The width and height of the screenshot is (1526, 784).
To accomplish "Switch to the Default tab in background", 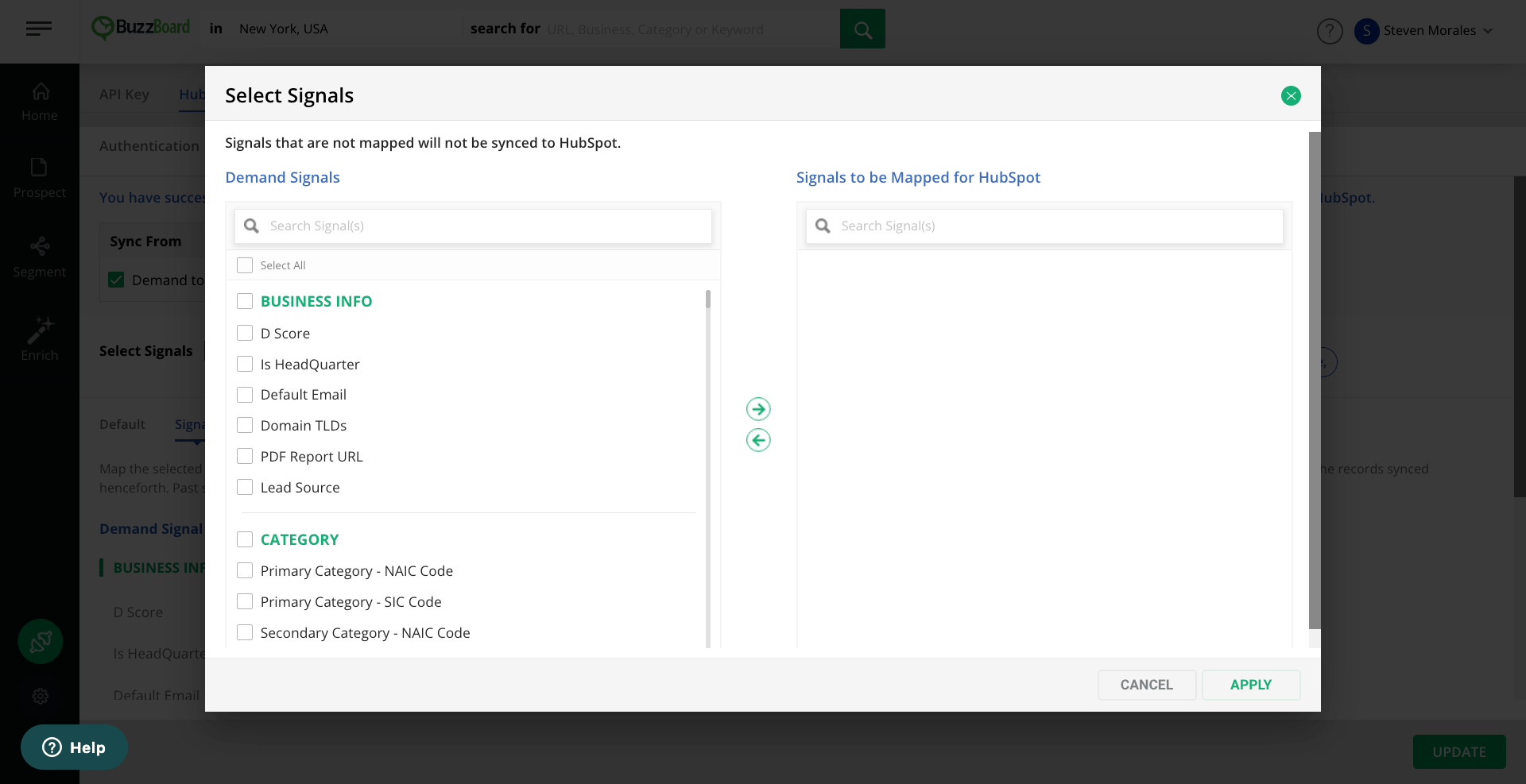I will click(x=122, y=424).
